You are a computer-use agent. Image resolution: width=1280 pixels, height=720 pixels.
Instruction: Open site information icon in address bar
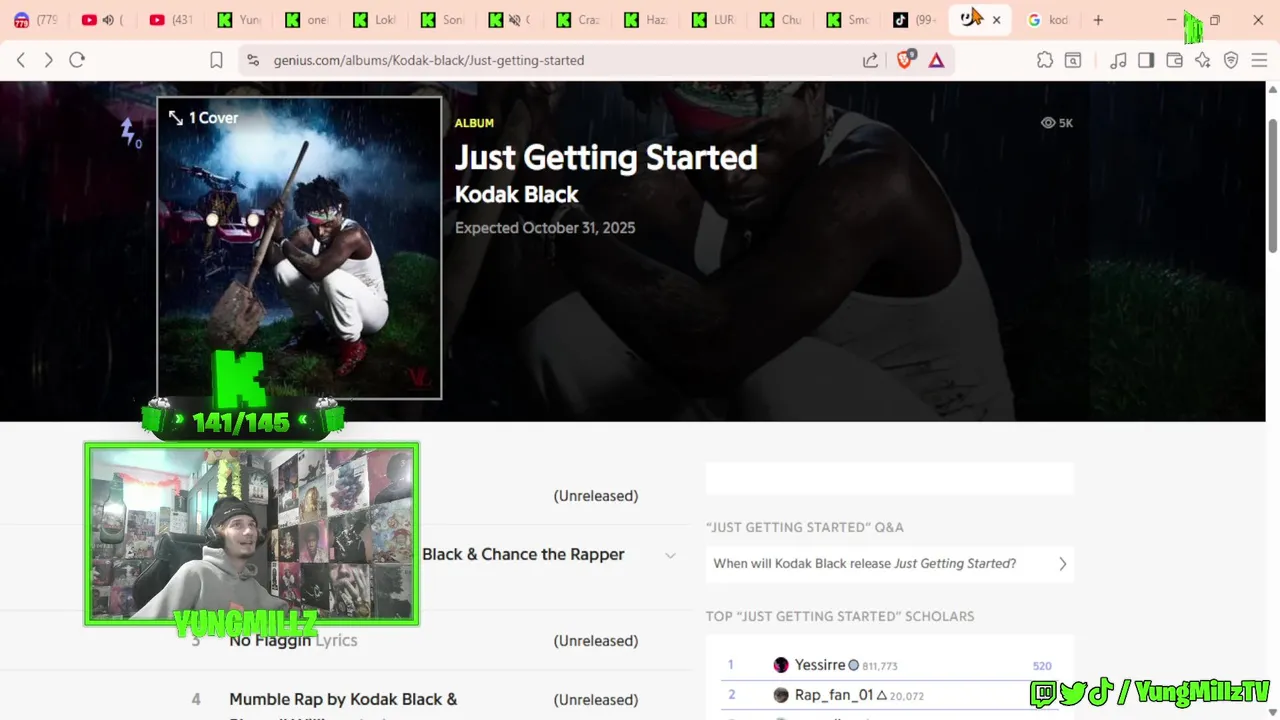252,60
